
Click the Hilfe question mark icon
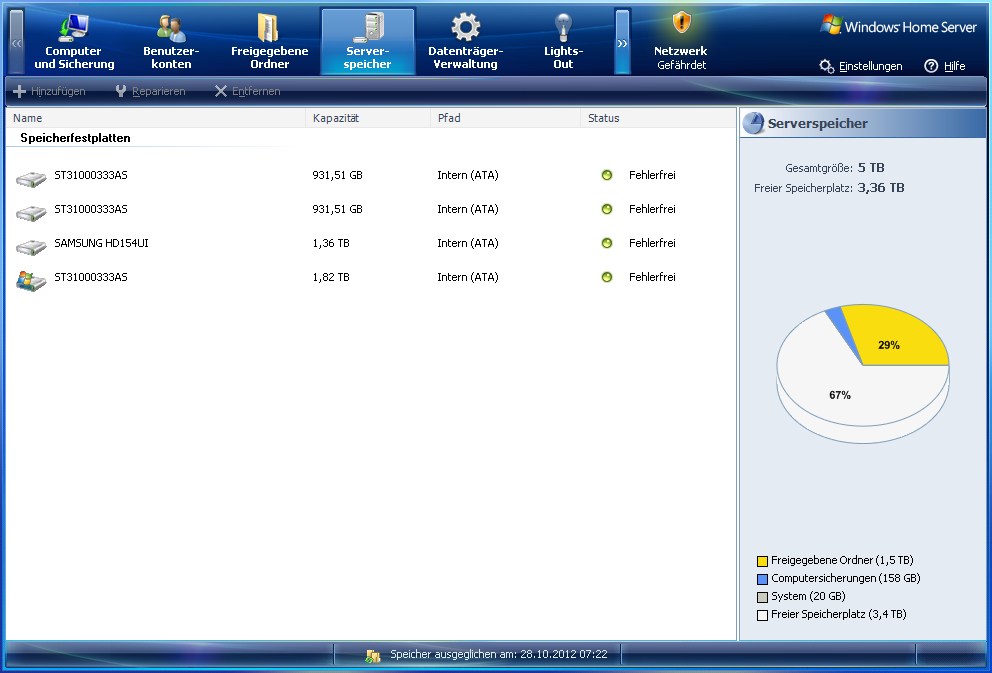[x=931, y=66]
